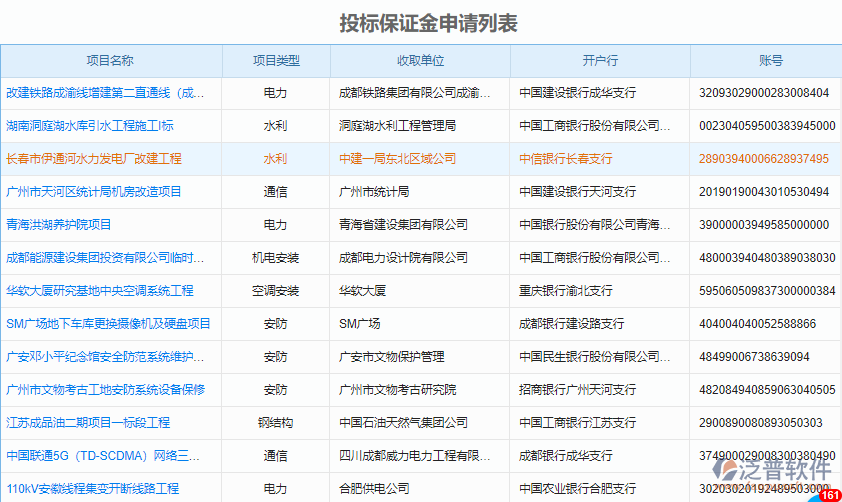Select bank cell 中国农业银行合肥支行
This screenshot has width=842, height=502.
point(577,489)
